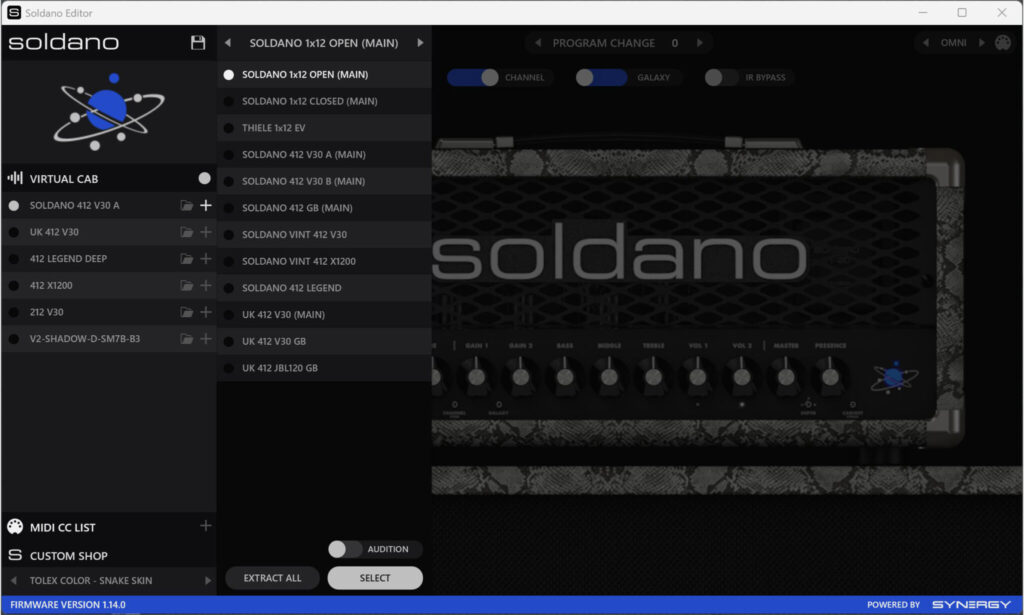This screenshot has width=1024, height=615.
Task: Click the BASS knob
Action: [565, 376]
